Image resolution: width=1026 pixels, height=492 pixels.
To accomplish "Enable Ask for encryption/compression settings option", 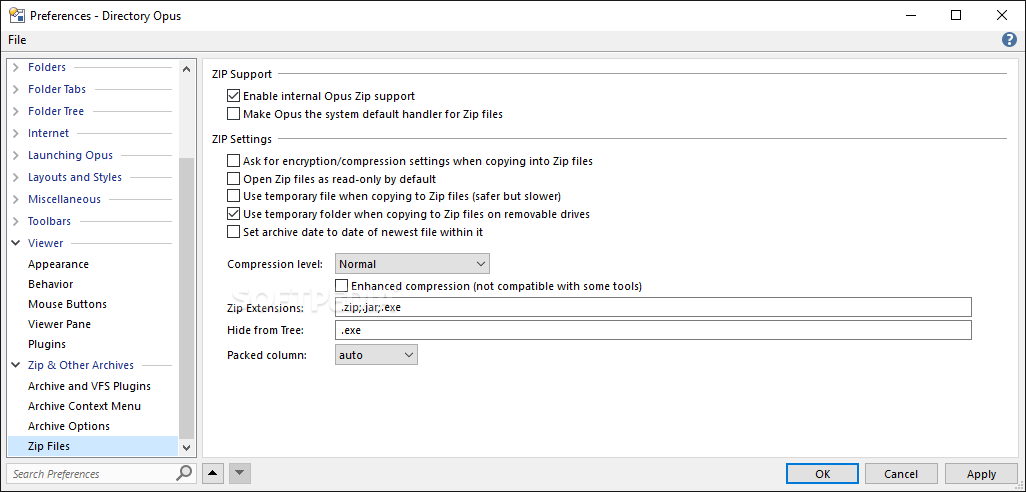I will [233, 160].
